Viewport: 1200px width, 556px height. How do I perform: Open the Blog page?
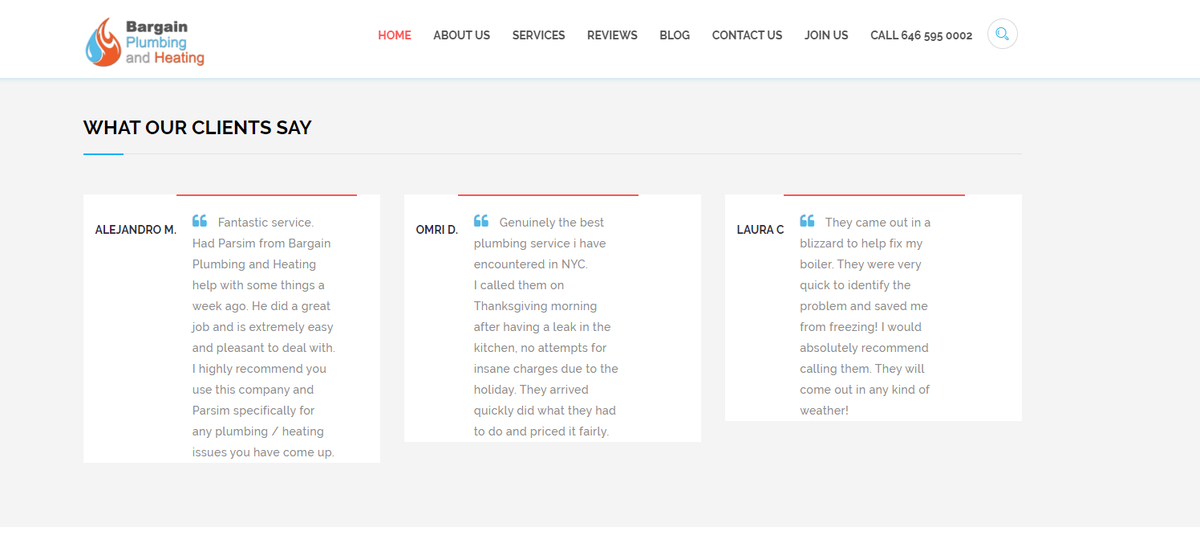point(674,35)
